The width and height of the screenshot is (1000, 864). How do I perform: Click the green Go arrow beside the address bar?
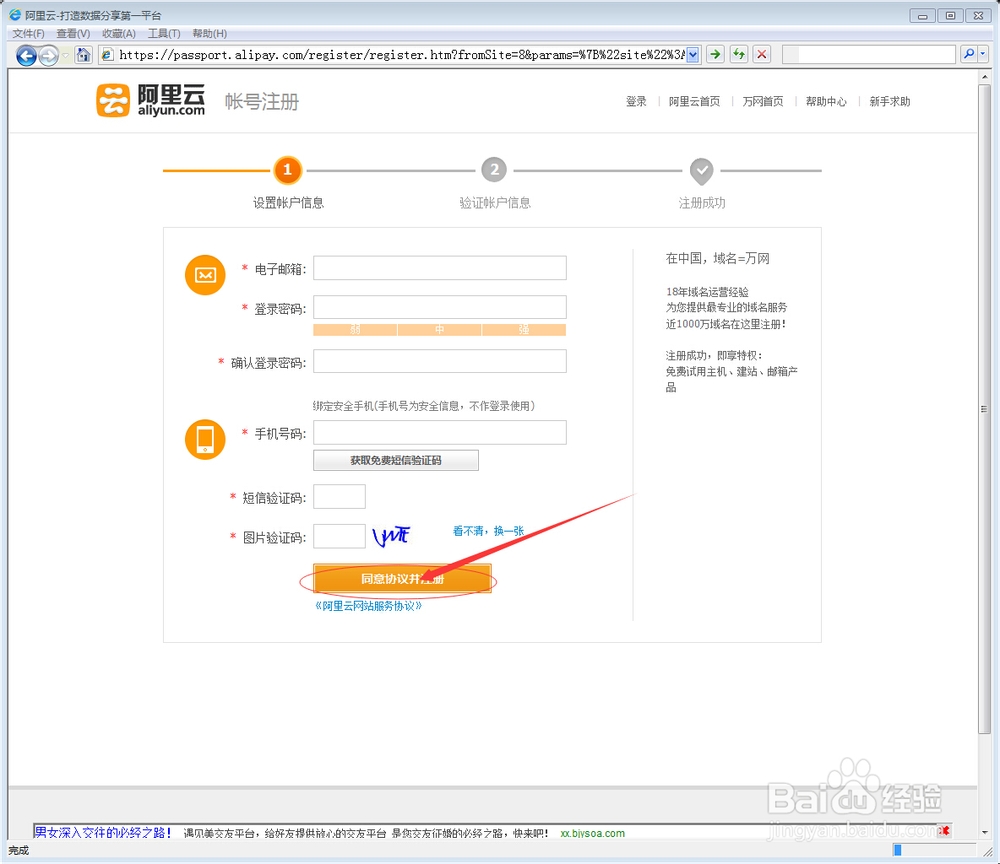coord(716,54)
